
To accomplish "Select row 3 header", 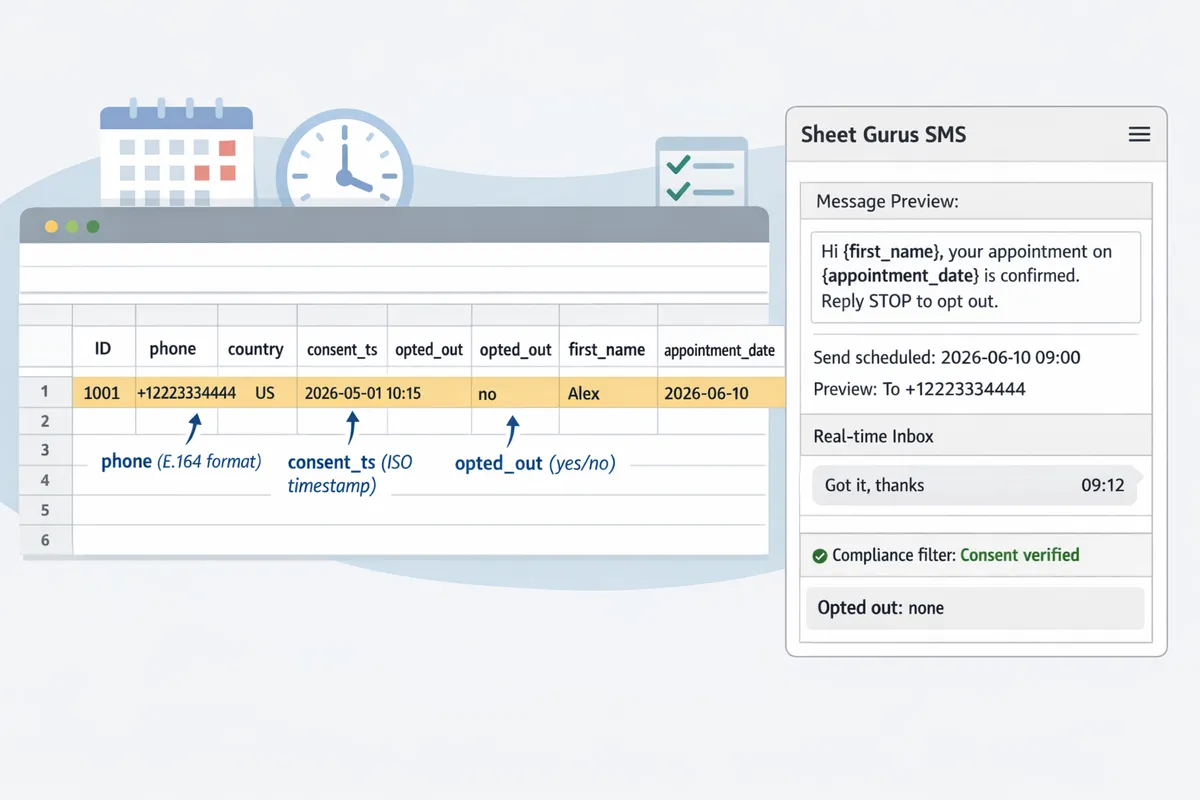I will [45, 450].
